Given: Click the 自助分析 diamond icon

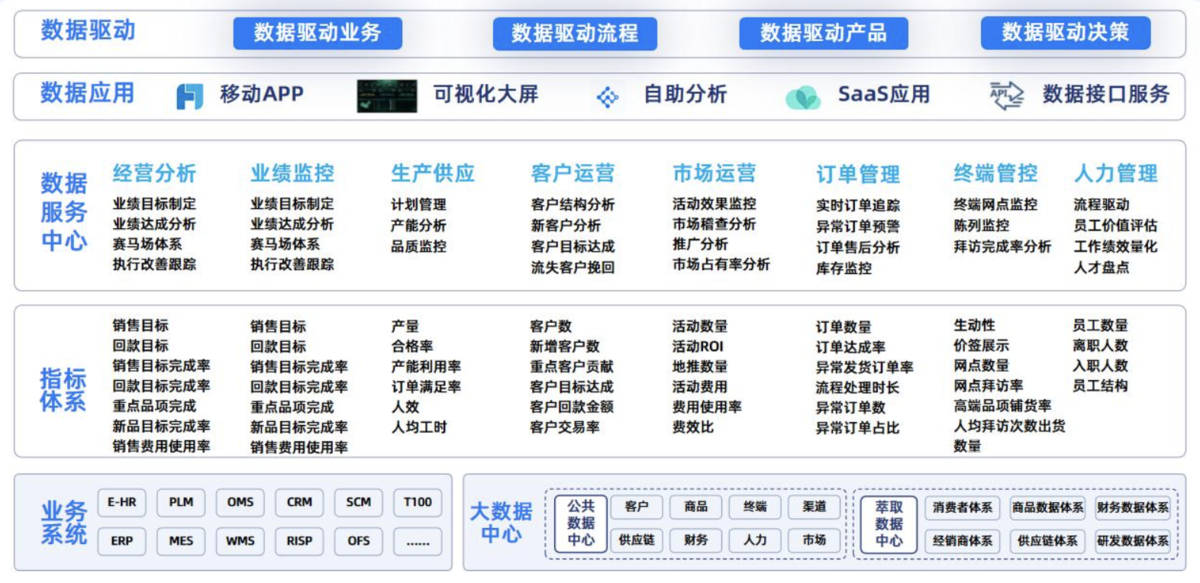Looking at the screenshot, I should 607,97.
